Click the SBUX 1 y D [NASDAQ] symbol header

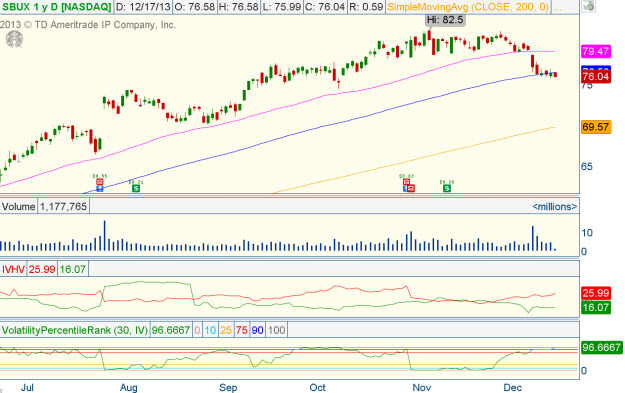(x=56, y=7)
